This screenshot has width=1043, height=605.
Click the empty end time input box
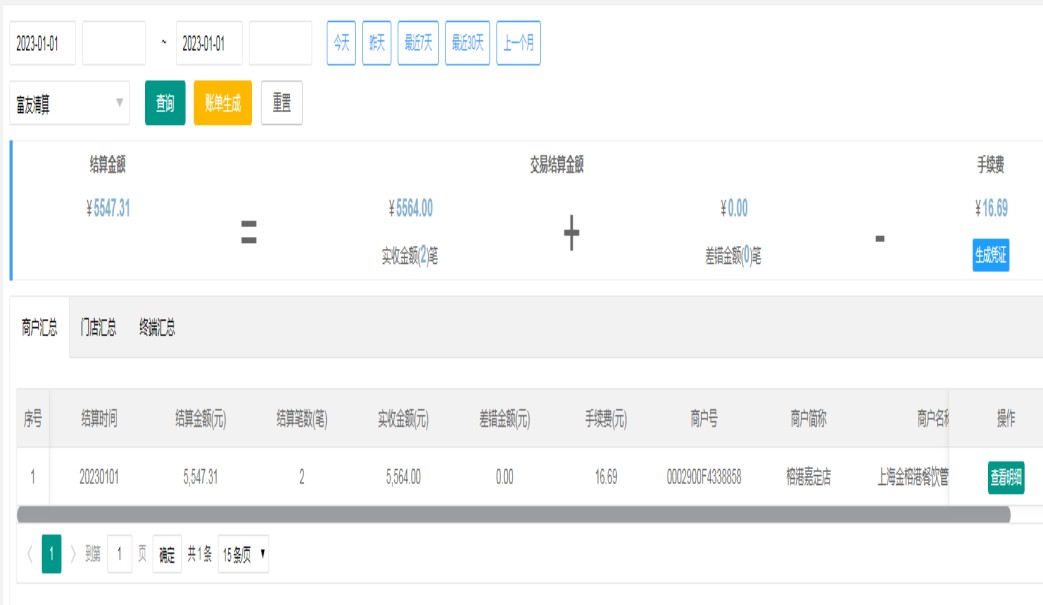280,44
